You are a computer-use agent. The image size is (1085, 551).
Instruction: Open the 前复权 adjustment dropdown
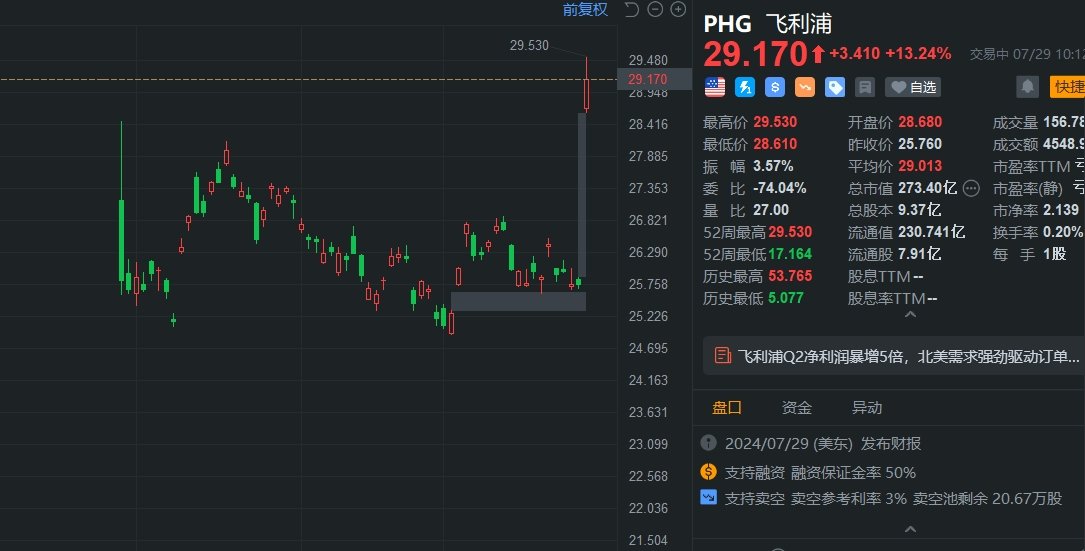(585, 10)
